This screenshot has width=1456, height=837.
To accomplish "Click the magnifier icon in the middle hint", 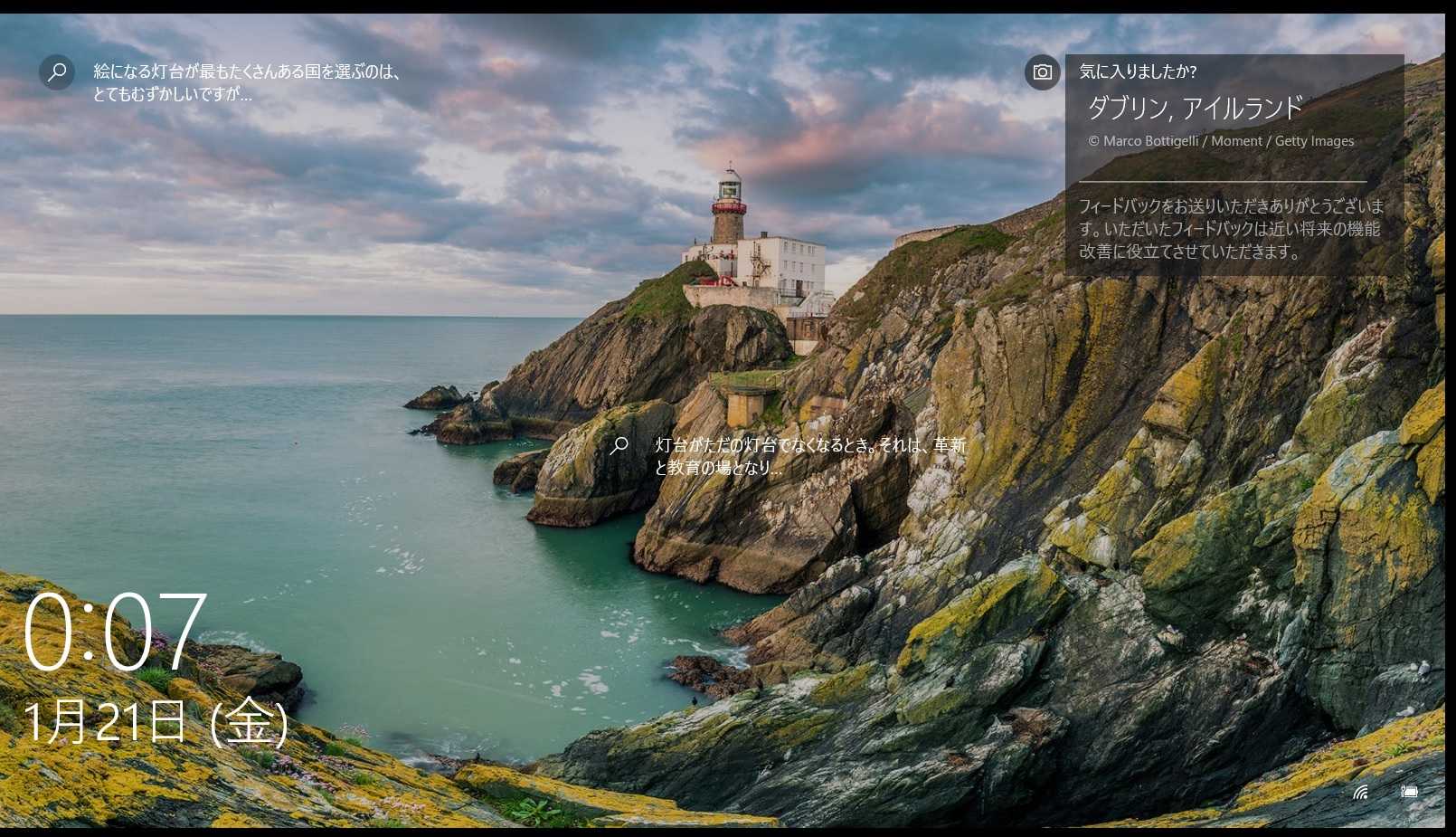I will (619, 445).
